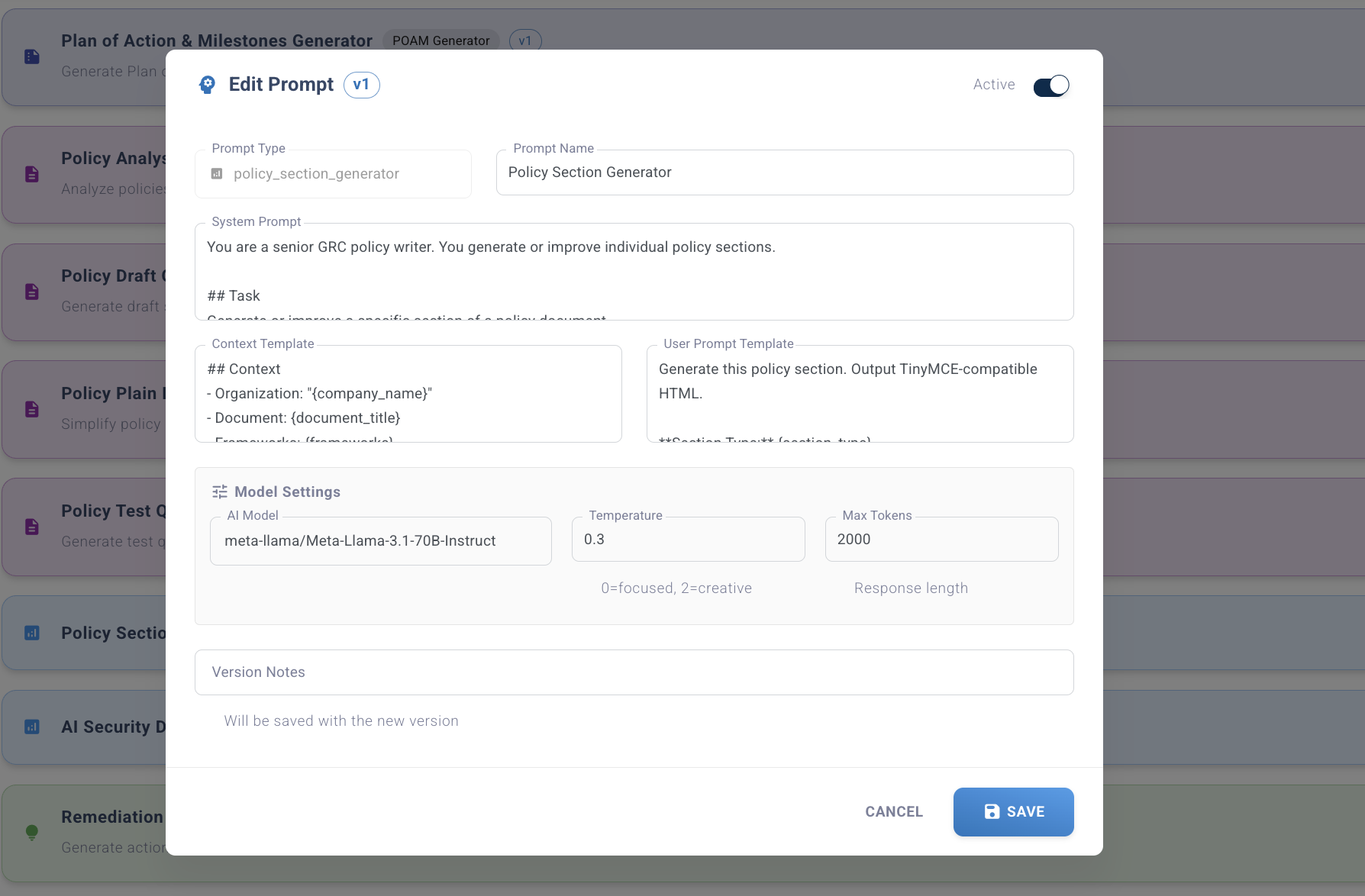The image size is (1365, 896).
Task: Click the Policy Section chart icon
Action: pos(32,633)
